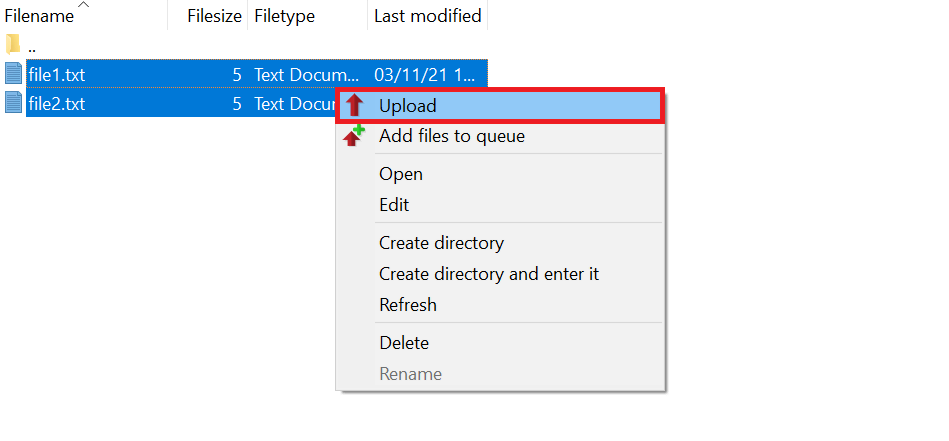Select the parent directory folder icon
Viewport: 949px width, 441px height.
13,45
